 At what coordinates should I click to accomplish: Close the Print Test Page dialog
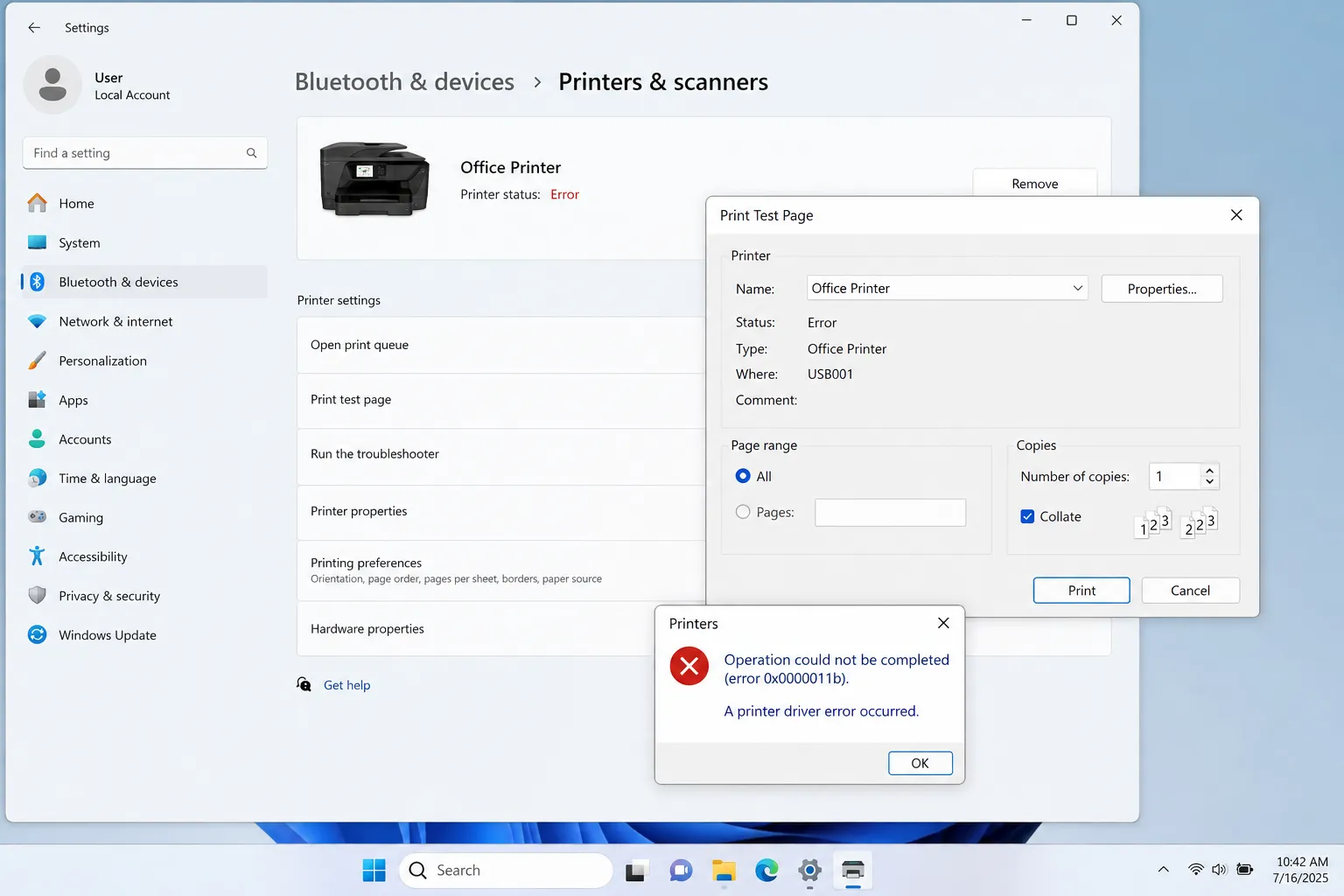coord(1236,215)
